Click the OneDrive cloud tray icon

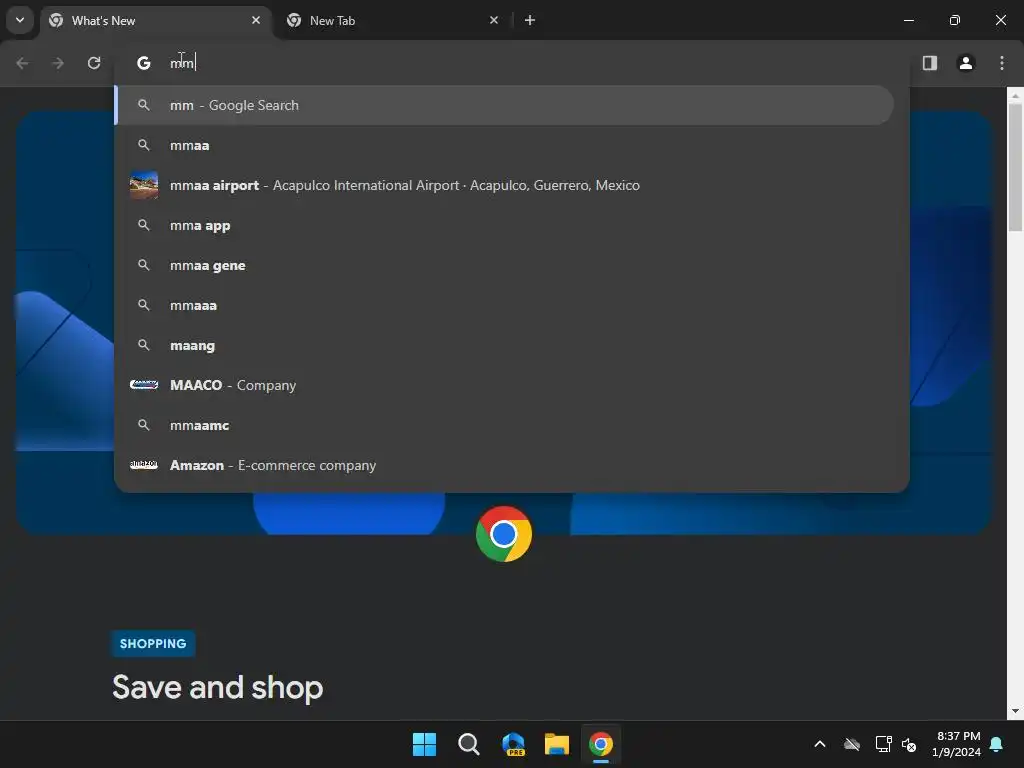point(852,744)
